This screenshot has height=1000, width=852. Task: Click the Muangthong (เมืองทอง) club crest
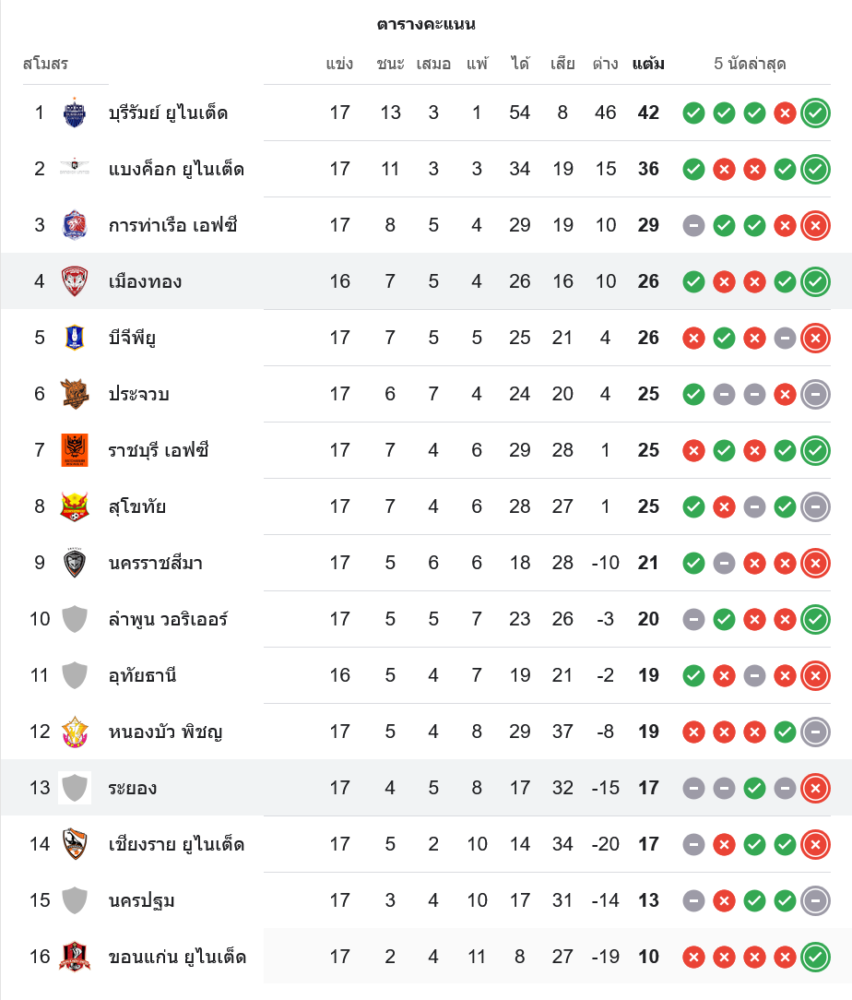pyautogui.click(x=75, y=281)
